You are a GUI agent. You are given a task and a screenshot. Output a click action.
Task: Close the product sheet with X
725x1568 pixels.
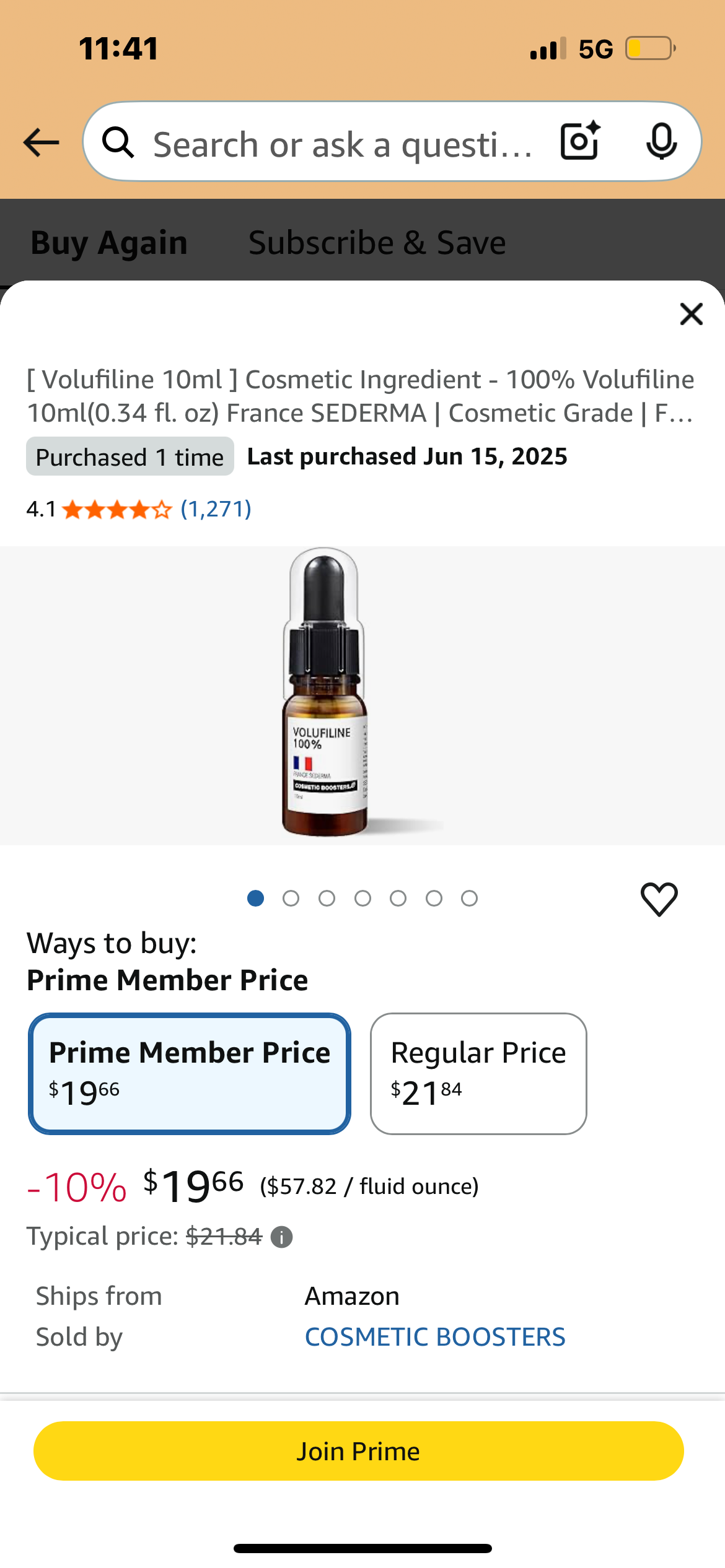tap(691, 314)
